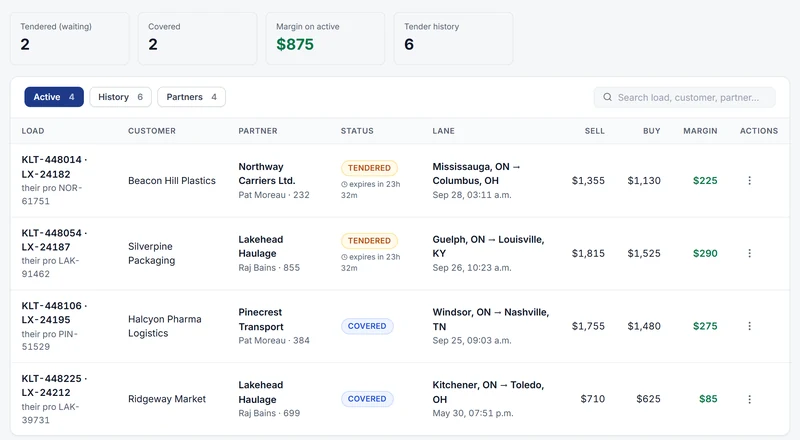Click buy price $1,480
The height and width of the screenshot is (440, 800).
pyautogui.click(x=644, y=326)
